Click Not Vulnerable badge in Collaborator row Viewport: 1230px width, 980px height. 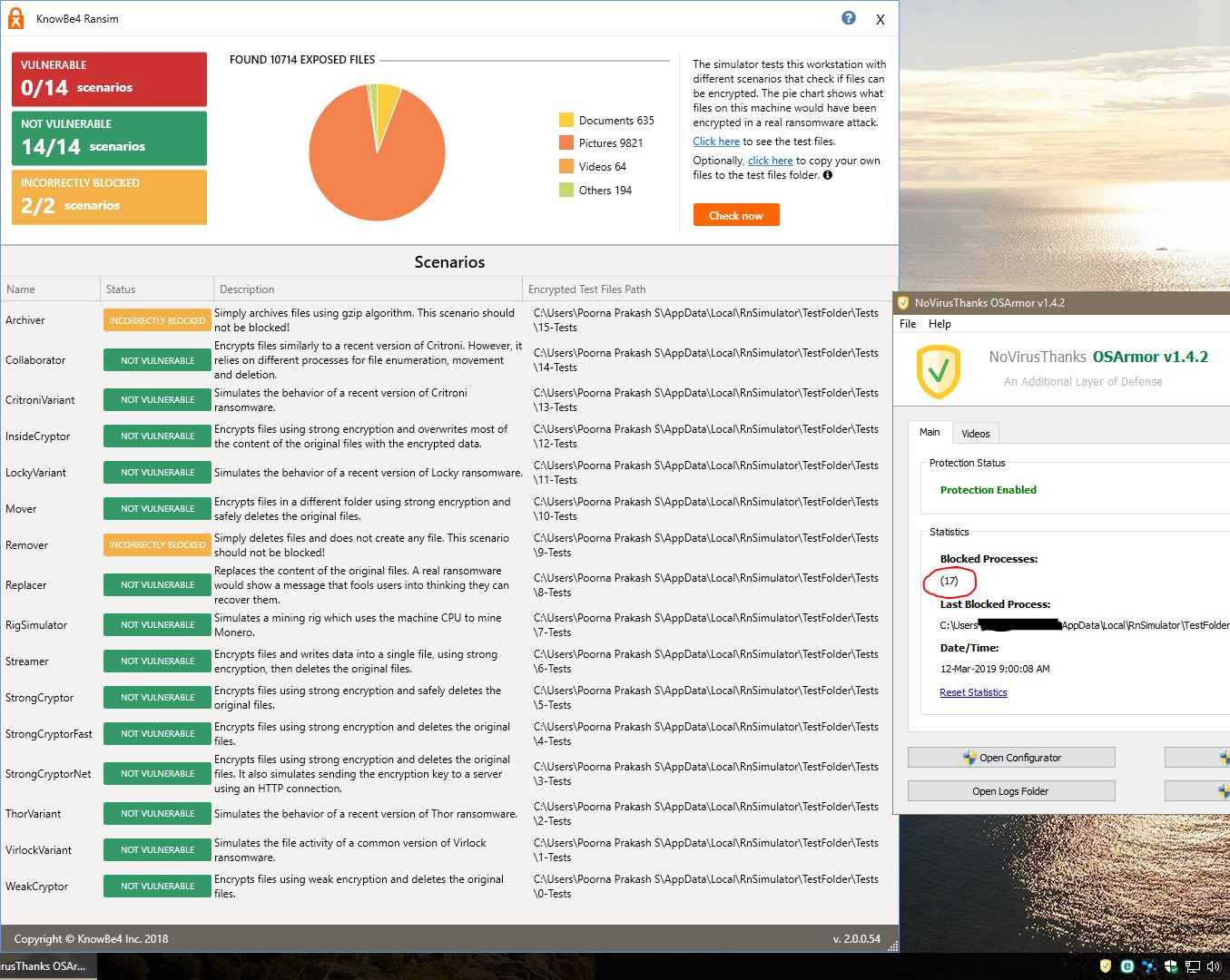pyautogui.click(x=157, y=360)
